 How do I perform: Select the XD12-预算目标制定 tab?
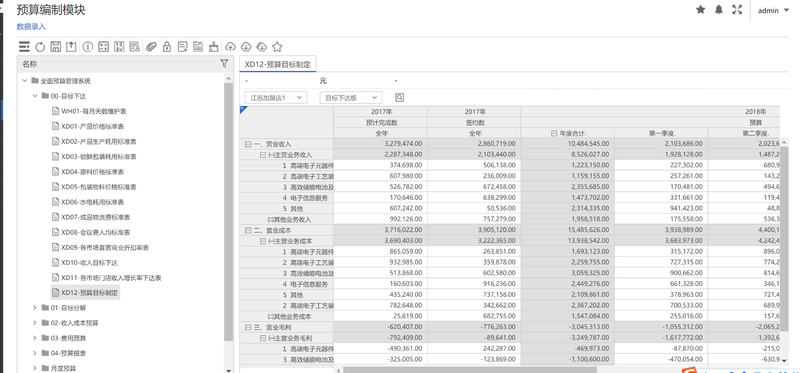pos(278,64)
